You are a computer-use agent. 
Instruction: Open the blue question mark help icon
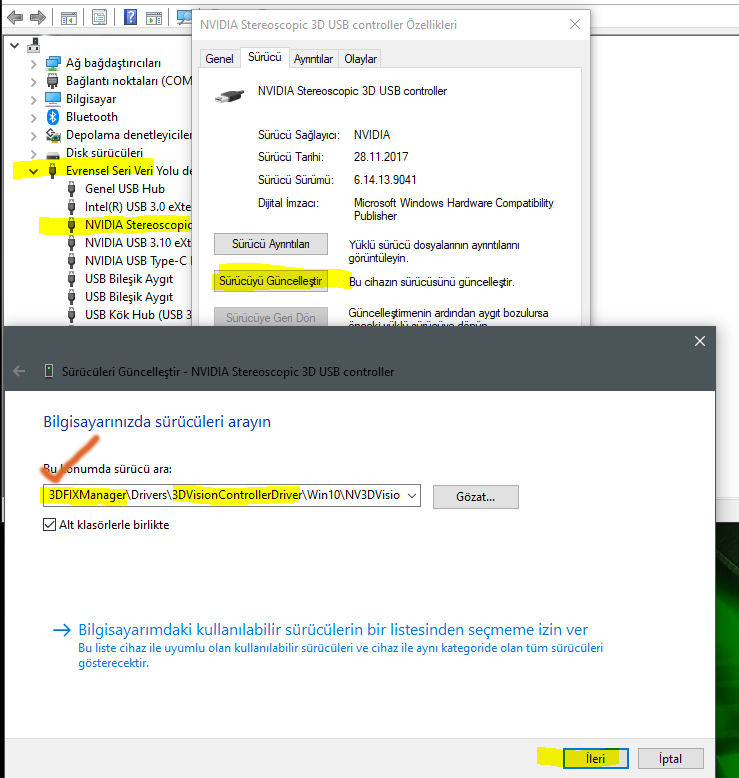(130, 17)
